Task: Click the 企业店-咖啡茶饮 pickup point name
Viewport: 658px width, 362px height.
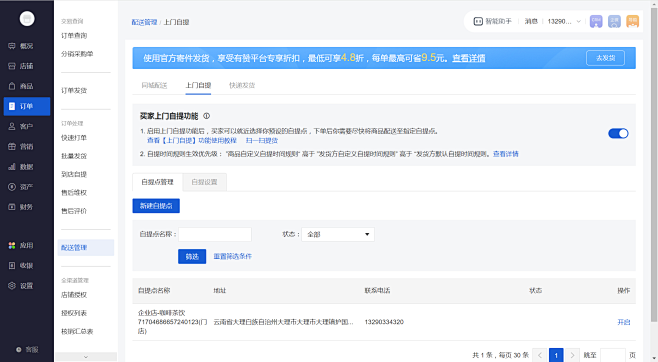Action: [172, 322]
